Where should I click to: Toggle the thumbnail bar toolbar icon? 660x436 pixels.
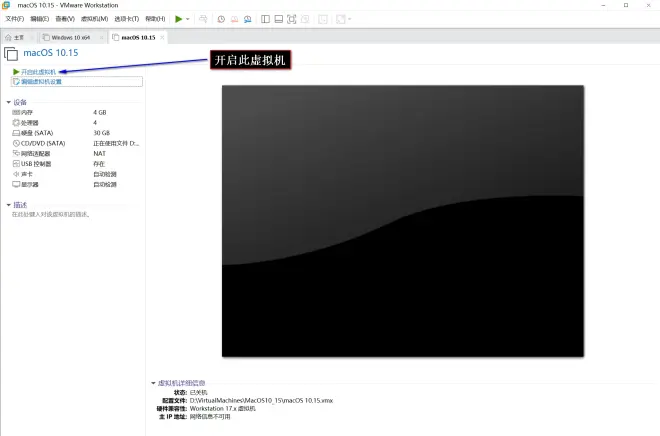(x=278, y=19)
